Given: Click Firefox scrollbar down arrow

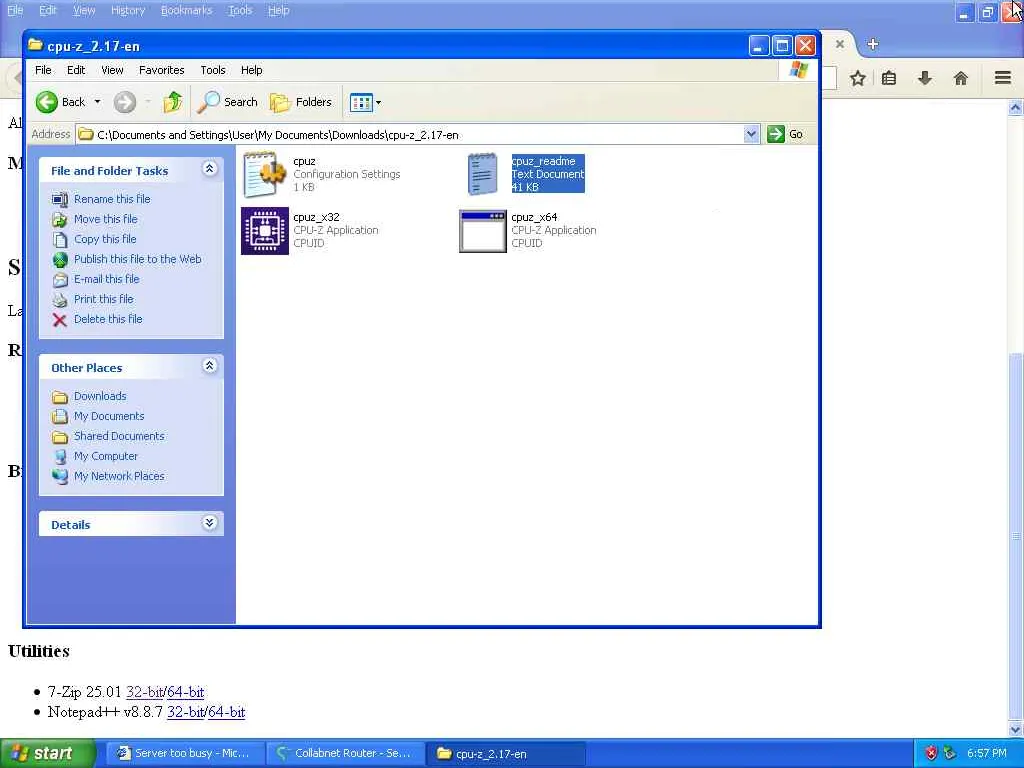Looking at the screenshot, I should [1016, 729].
